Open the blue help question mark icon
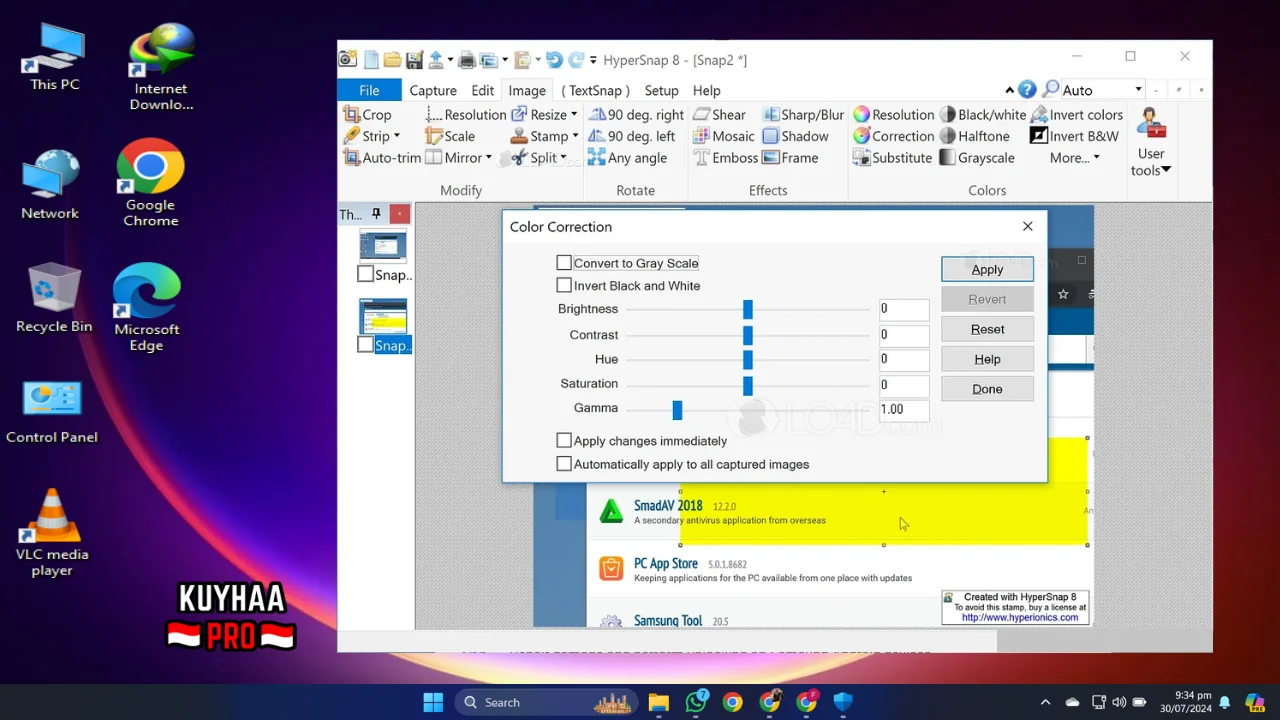Viewport: 1280px width, 720px height. (1027, 90)
